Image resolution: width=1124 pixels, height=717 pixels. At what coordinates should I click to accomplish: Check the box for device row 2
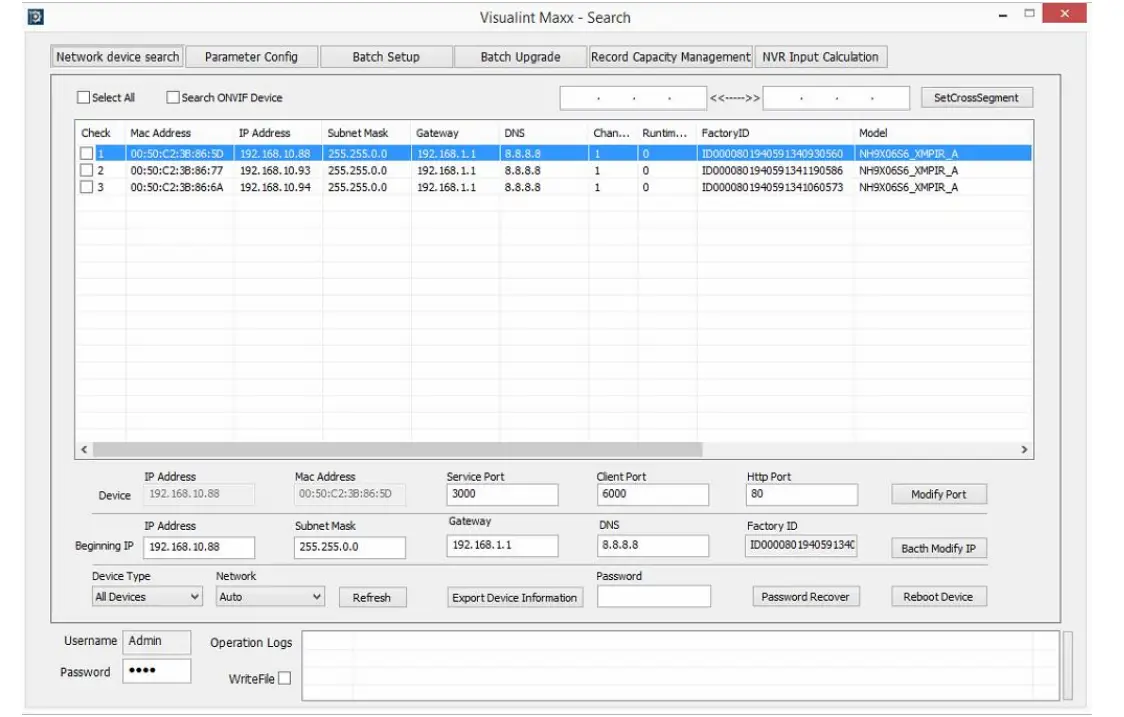point(87,170)
